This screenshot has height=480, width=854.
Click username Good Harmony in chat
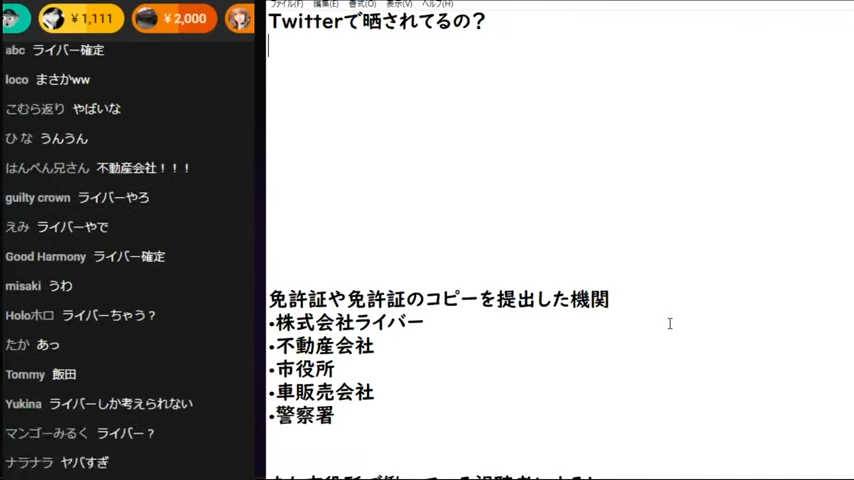(x=45, y=257)
